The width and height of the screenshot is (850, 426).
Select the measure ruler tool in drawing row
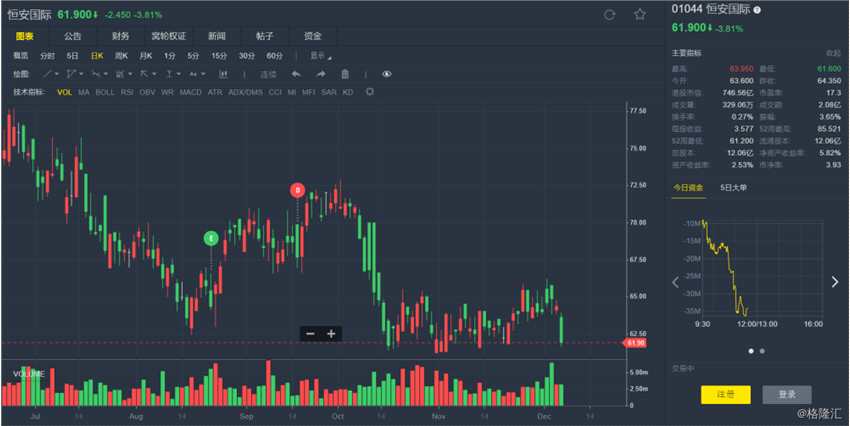223,74
